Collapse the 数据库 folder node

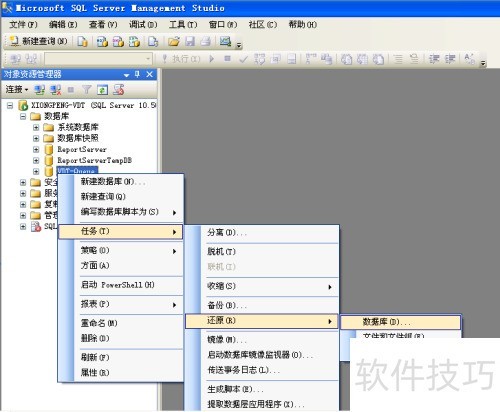(x=23, y=116)
